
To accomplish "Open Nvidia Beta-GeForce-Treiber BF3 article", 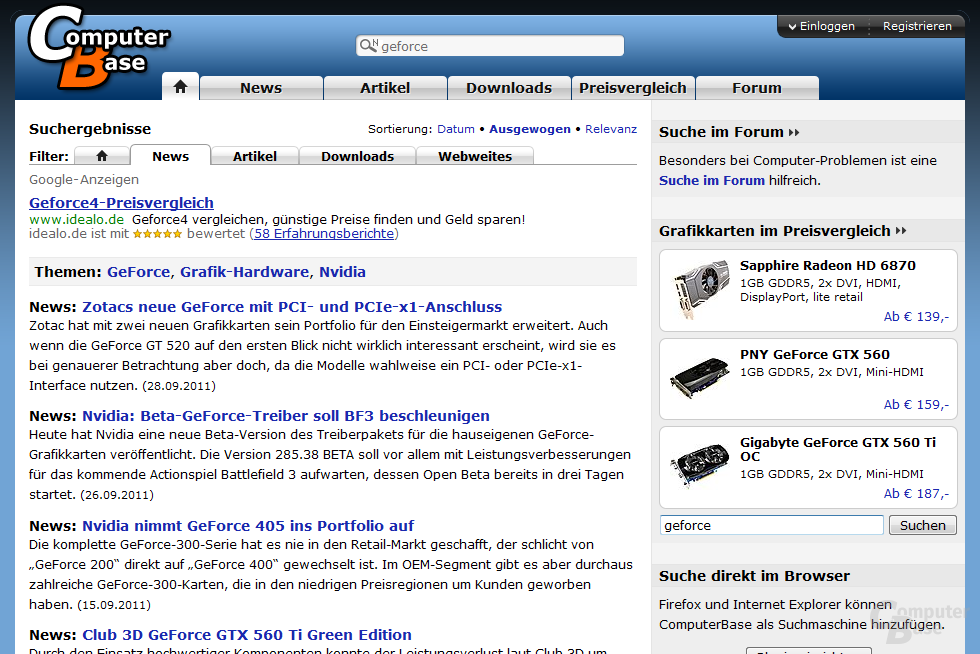I will [286, 416].
